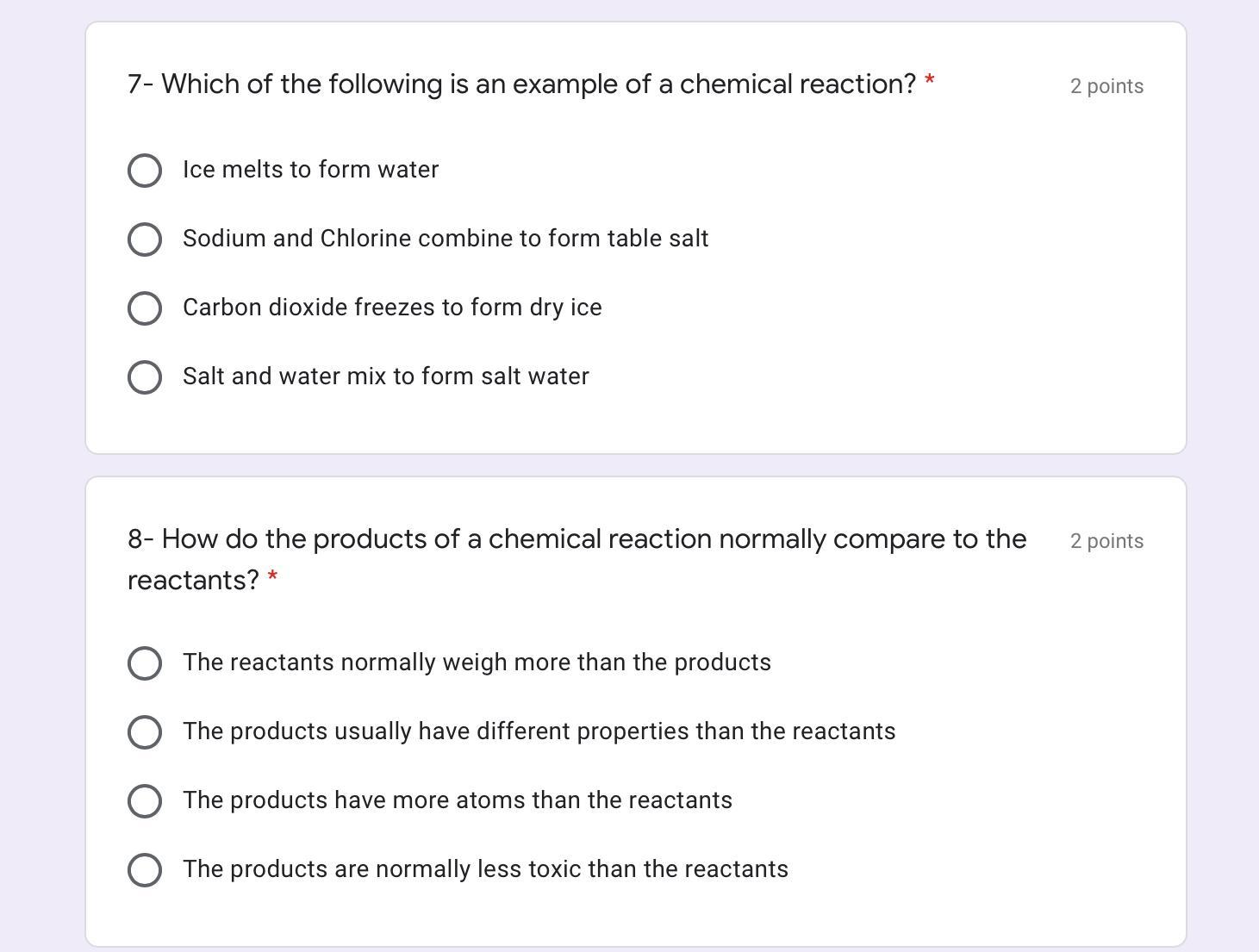Click the '2 points' label on question 8
Image resolution: width=1259 pixels, height=952 pixels.
pos(1106,541)
